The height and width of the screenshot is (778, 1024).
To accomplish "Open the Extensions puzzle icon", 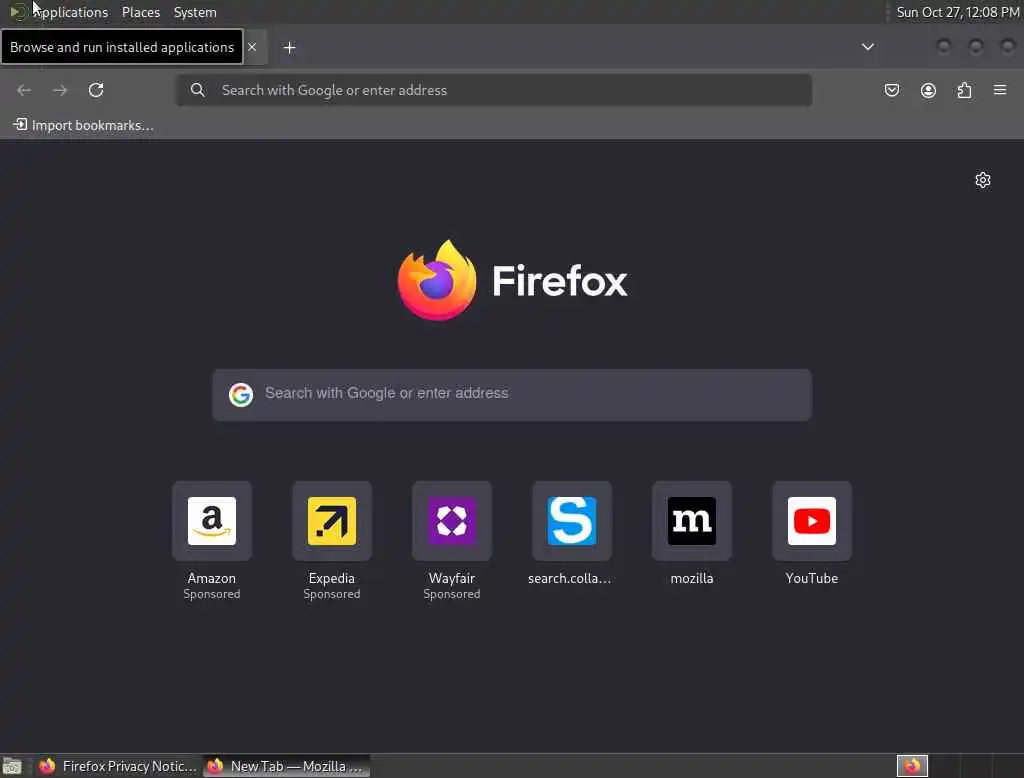I will 965,90.
